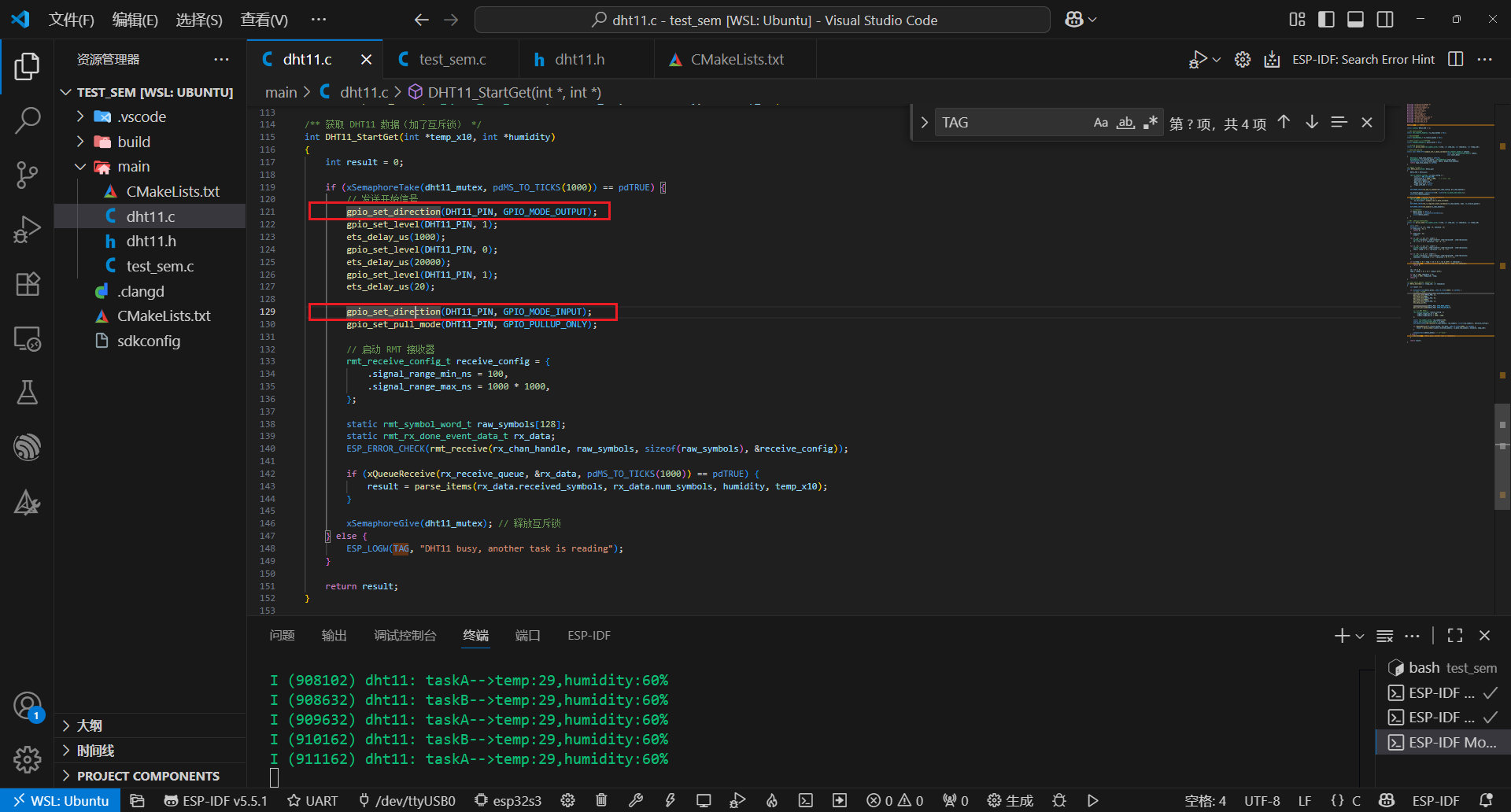Click the status bar monitor device icon
Viewport: 1511px width, 812px height.
(x=704, y=800)
